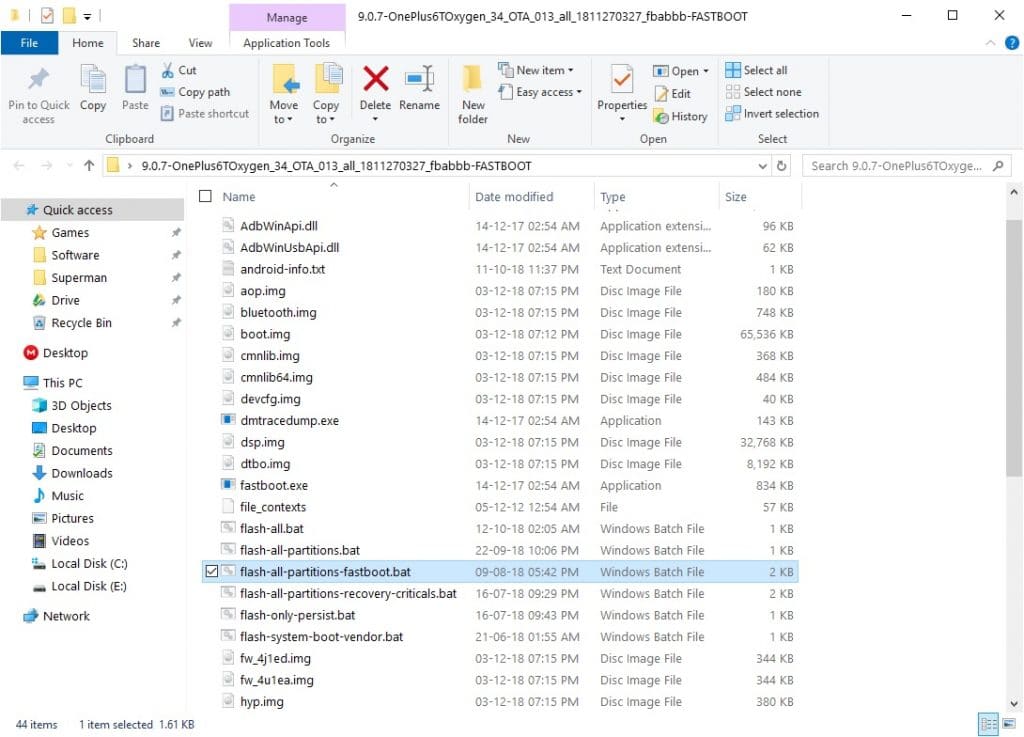The height and width of the screenshot is (737, 1024).
Task: Expand the Properties dropdown arrow
Action: pyautogui.click(x=622, y=119)
